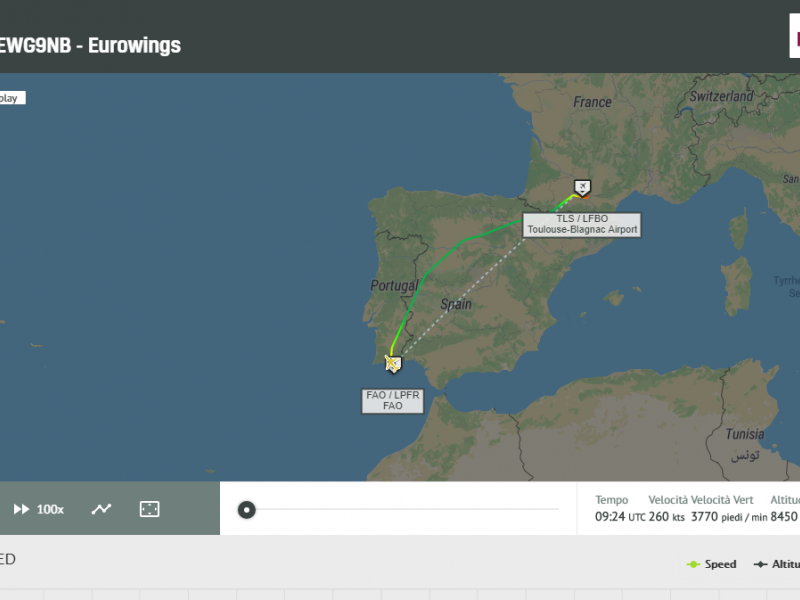
Task: Click the Tempo column label
Action: click(611, 500)
